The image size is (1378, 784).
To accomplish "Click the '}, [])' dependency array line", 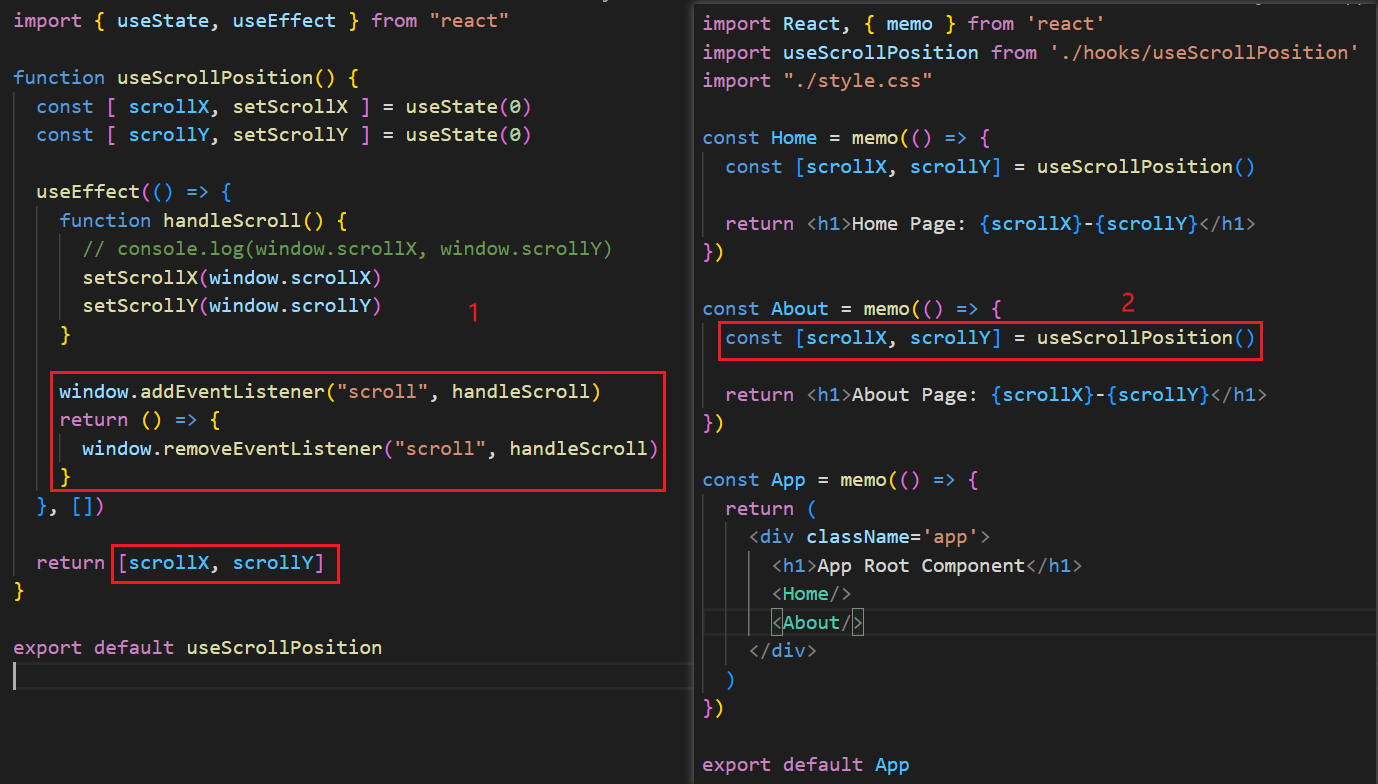I will 71,505.
